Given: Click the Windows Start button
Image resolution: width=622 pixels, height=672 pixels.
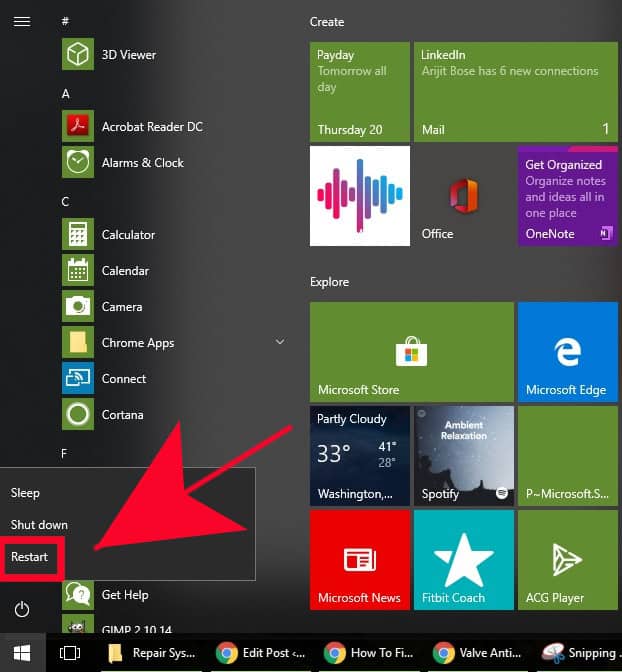Looking at the screenshot, I should (22, 653).
